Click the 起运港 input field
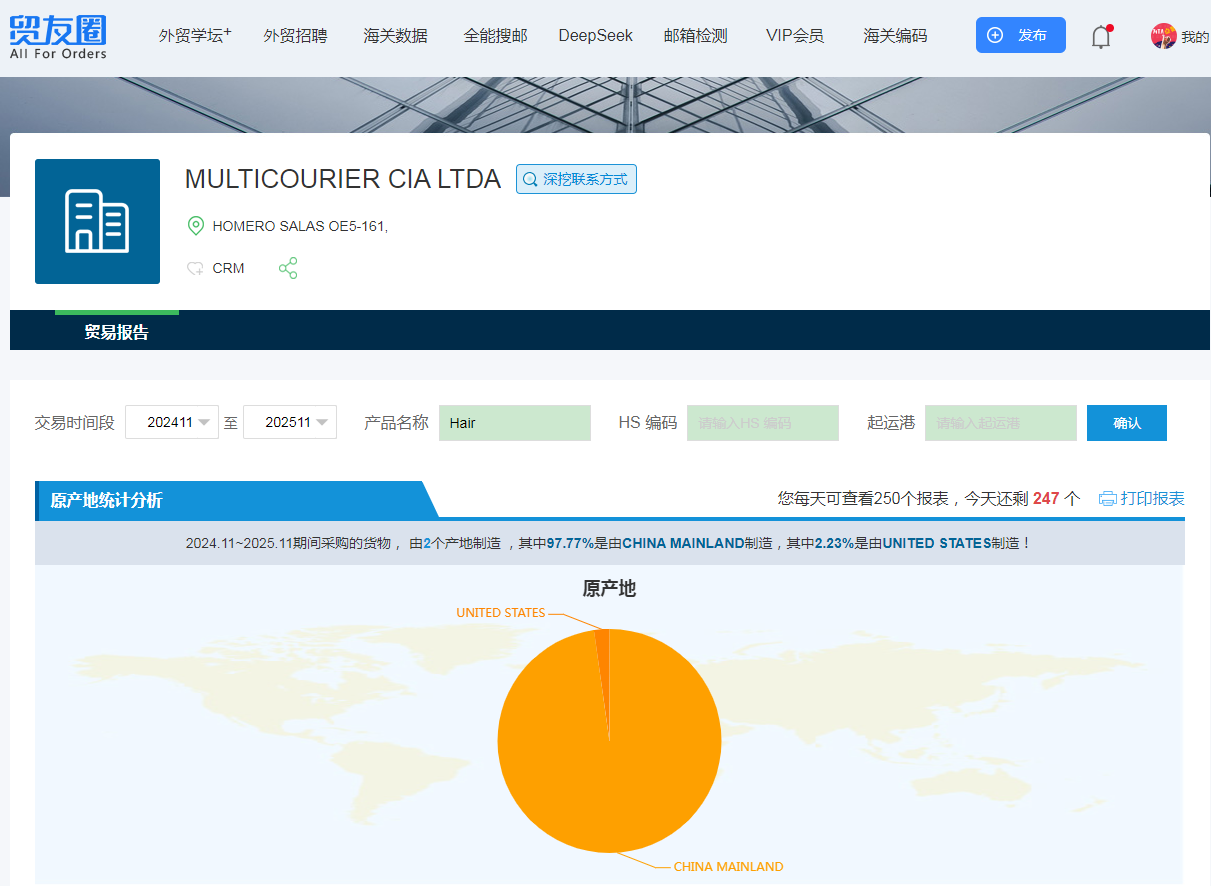Viewport: 1211px width, 886px height. (x=1000, y=423)
